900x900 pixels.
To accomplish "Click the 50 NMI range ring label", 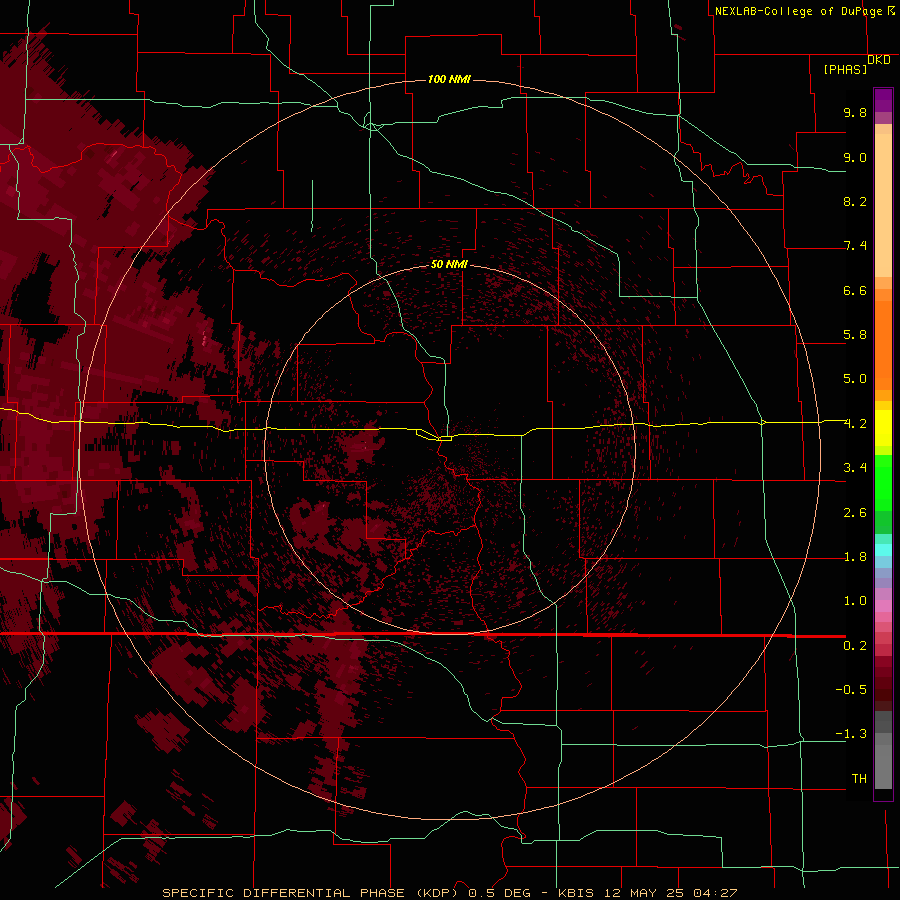I will coord(449,264).
